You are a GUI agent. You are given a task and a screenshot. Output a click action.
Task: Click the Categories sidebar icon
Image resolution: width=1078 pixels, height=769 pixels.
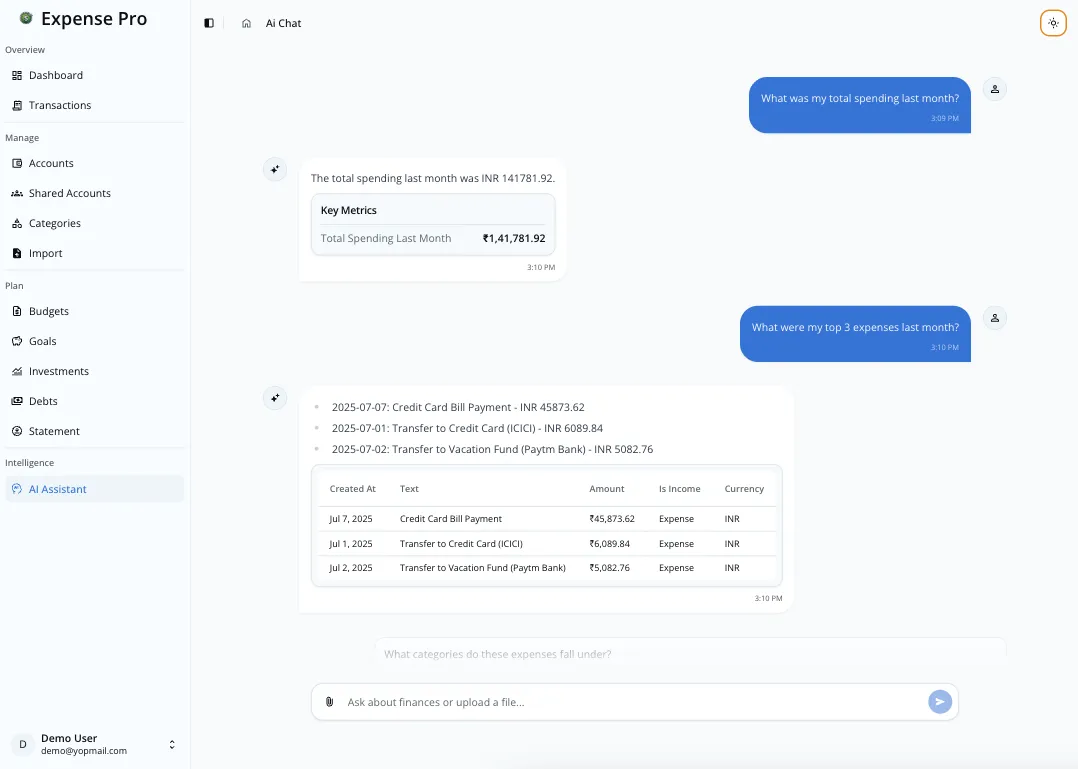(x=17, y=223)
